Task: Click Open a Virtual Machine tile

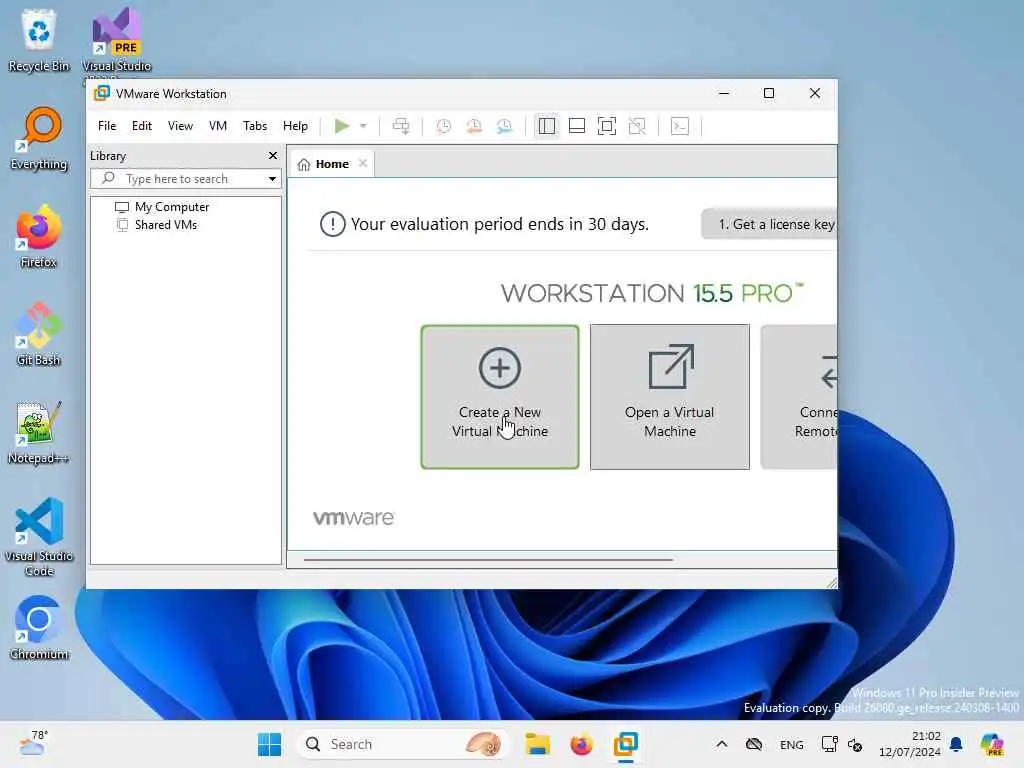Action: coord(670,397)
